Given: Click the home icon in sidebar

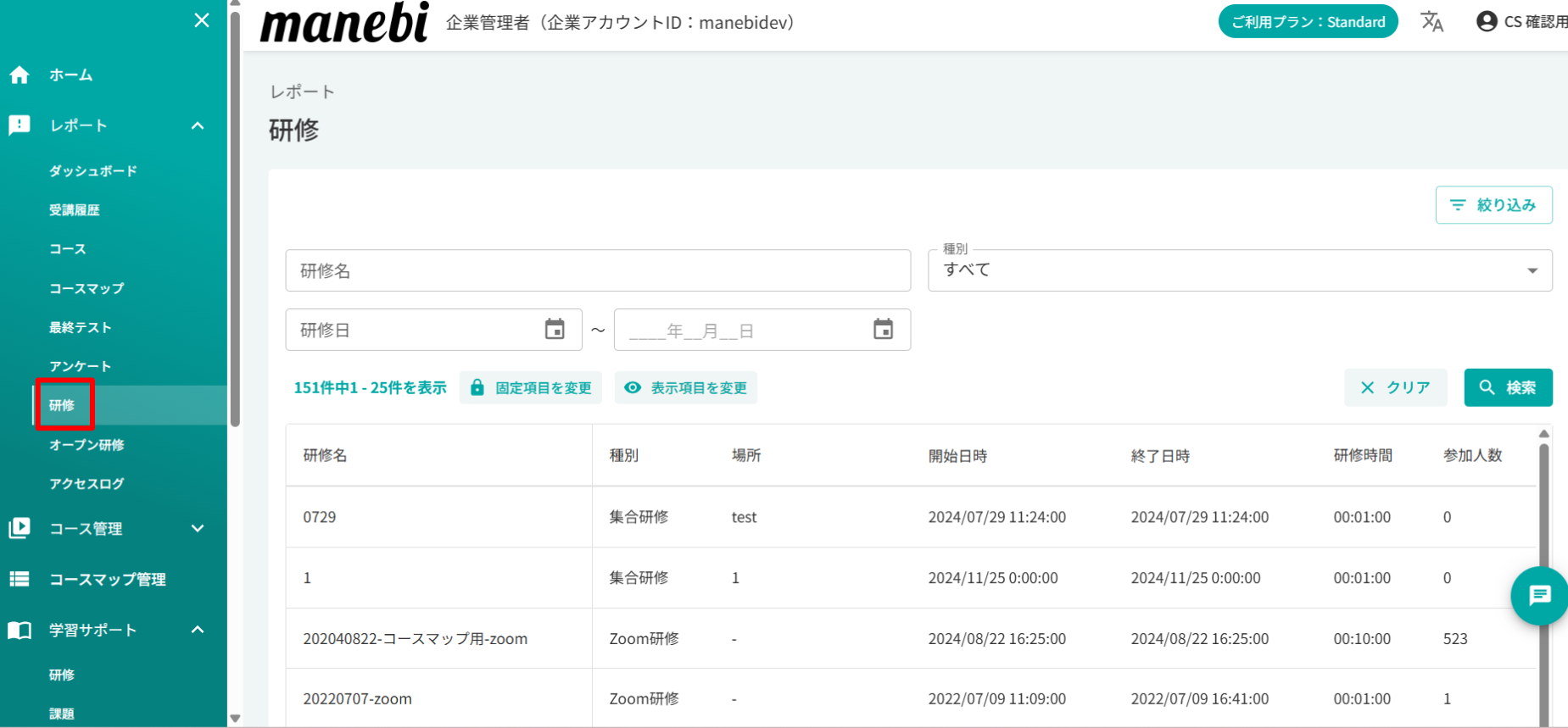Looking at the screenshot, I should coord(20,75).
